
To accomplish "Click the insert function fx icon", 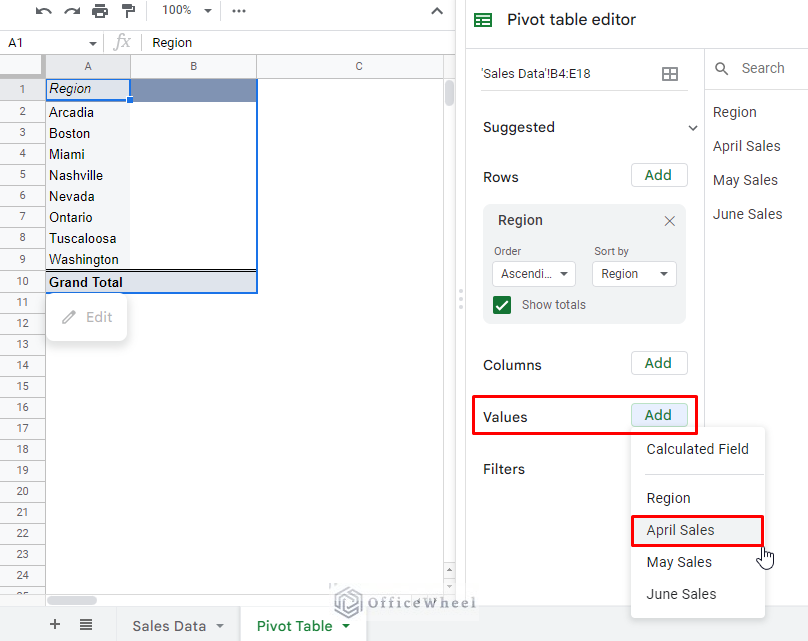I will coord(122,42).
